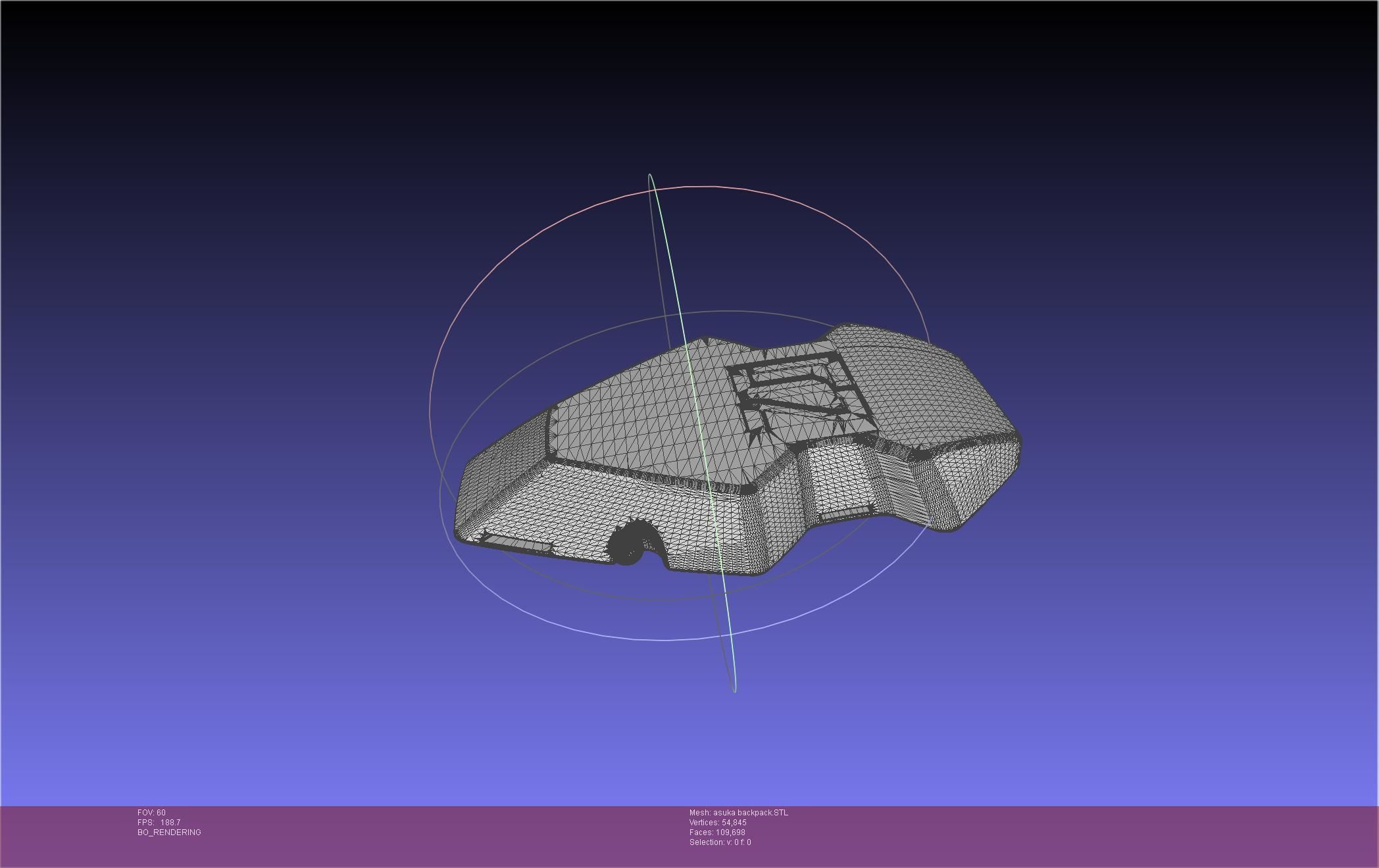Click the FOV: 60 status text
This screenshot has height=868, width=1379.
click(x=151, y=813)
